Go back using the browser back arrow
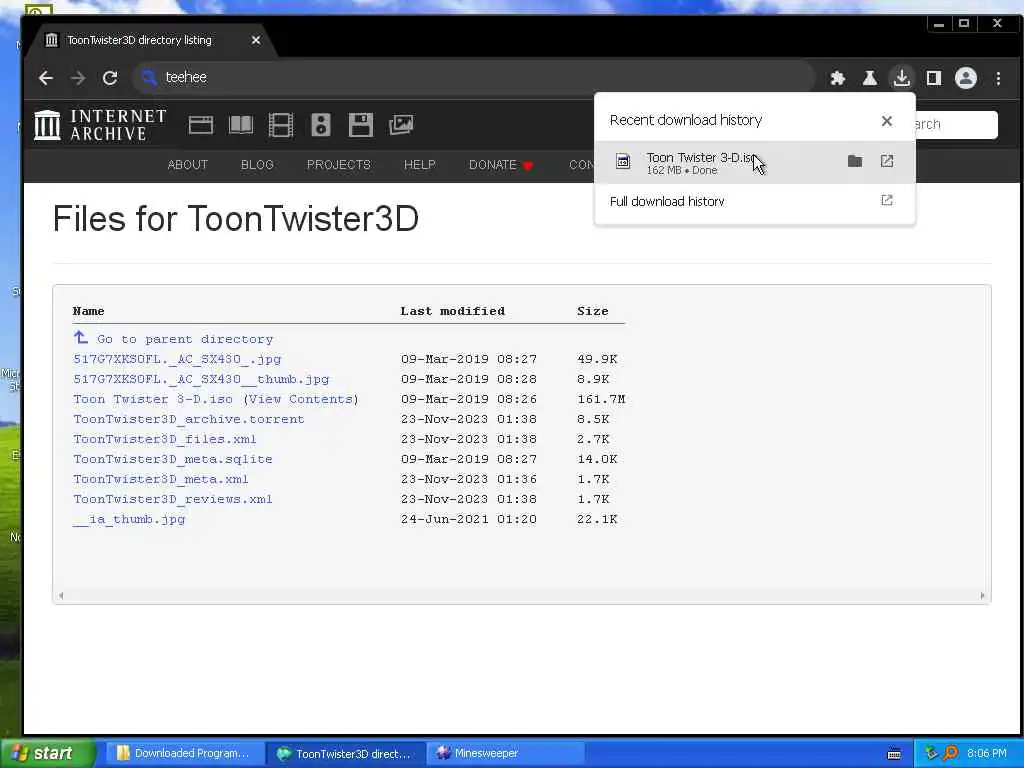 (46, 78)
